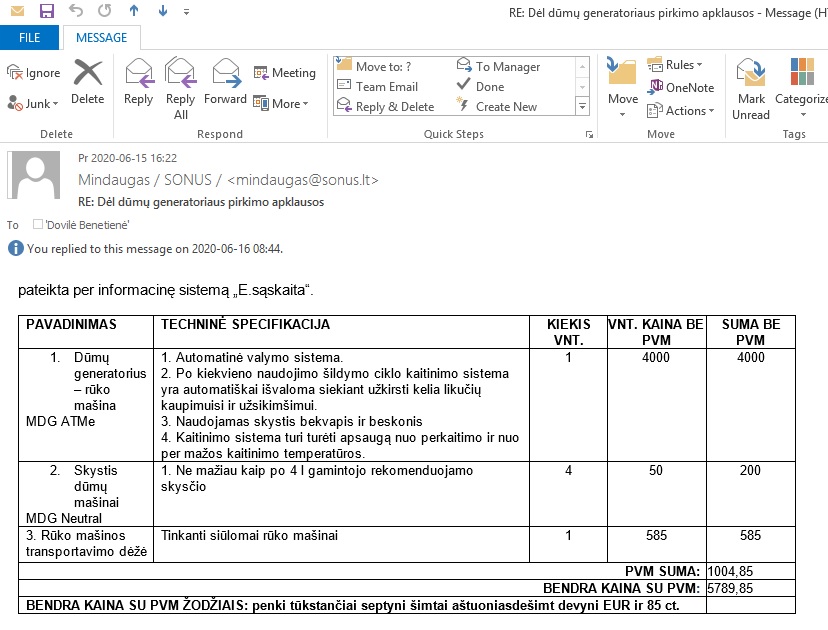The image size is (828, 630).
Task: Expand the Quick Steps gallery list
Action: (x=582, y=107)
